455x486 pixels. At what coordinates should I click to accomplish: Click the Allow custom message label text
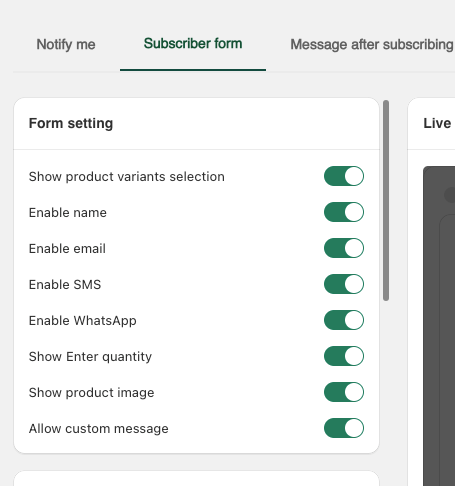coord(99,429)
